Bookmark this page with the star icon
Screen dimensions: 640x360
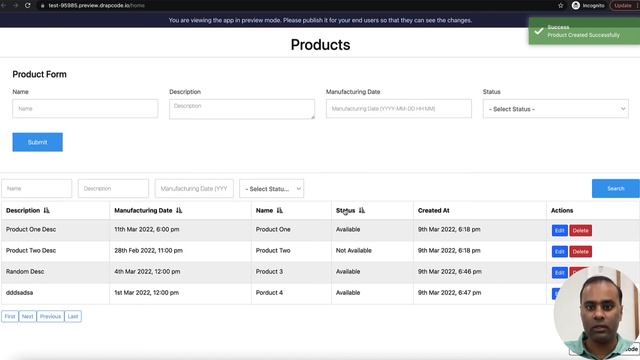[x=560, y=5]
